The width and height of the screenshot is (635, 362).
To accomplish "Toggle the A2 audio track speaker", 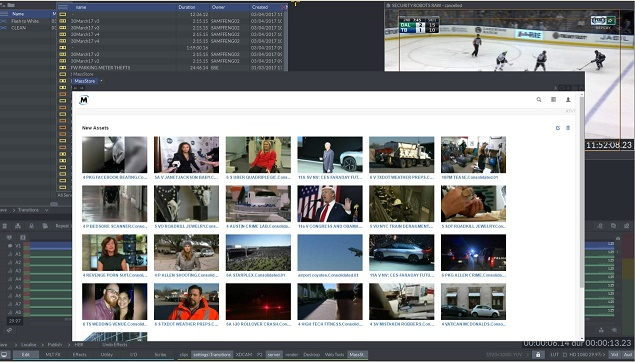I will click(x=10, y=262).
